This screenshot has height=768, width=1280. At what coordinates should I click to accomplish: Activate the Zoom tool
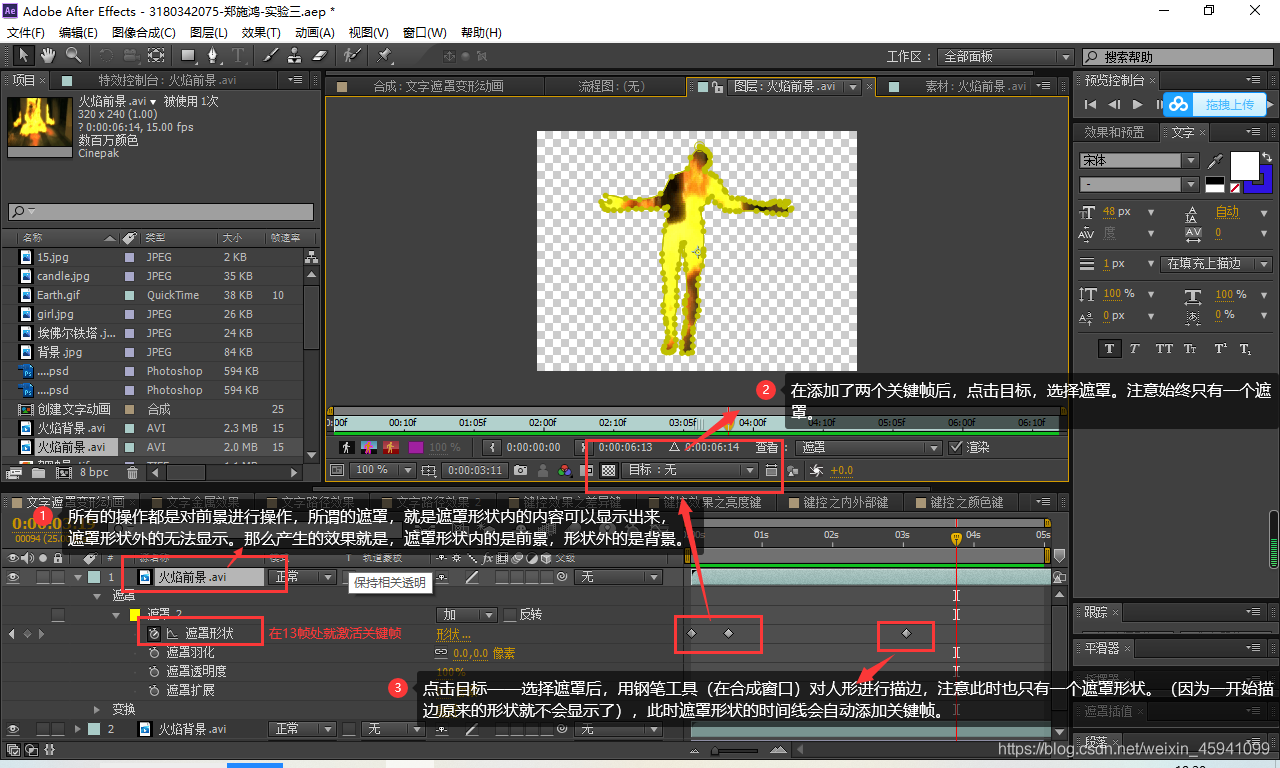coord(72,55)
